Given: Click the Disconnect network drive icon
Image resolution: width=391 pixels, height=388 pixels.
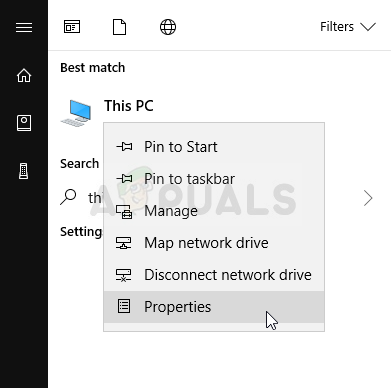Looking at the screenshot, I should click(123, 275).
